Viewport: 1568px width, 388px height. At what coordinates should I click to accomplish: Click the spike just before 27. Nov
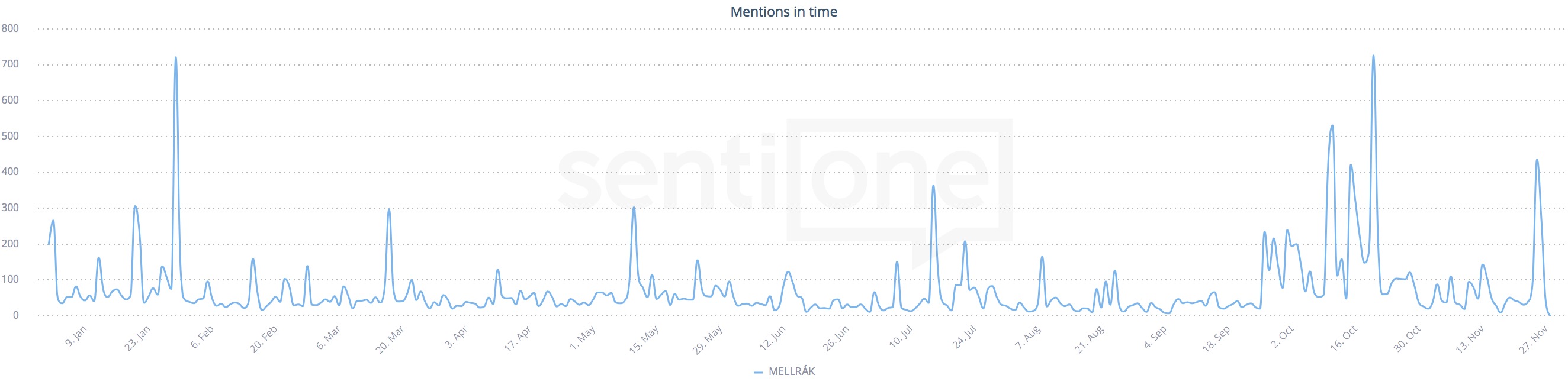1537,160
